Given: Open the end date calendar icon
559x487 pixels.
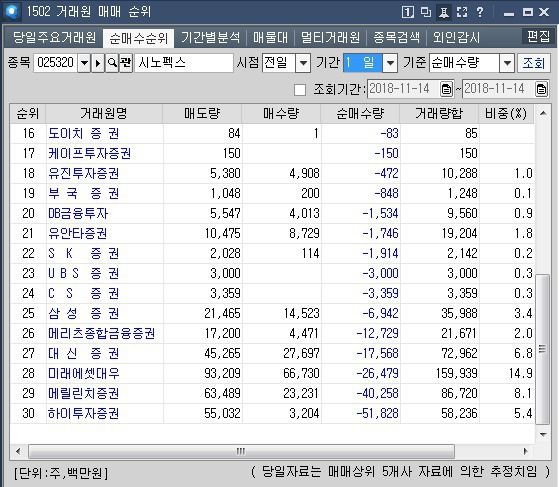Looking at the screenshot, I should 541,89.
